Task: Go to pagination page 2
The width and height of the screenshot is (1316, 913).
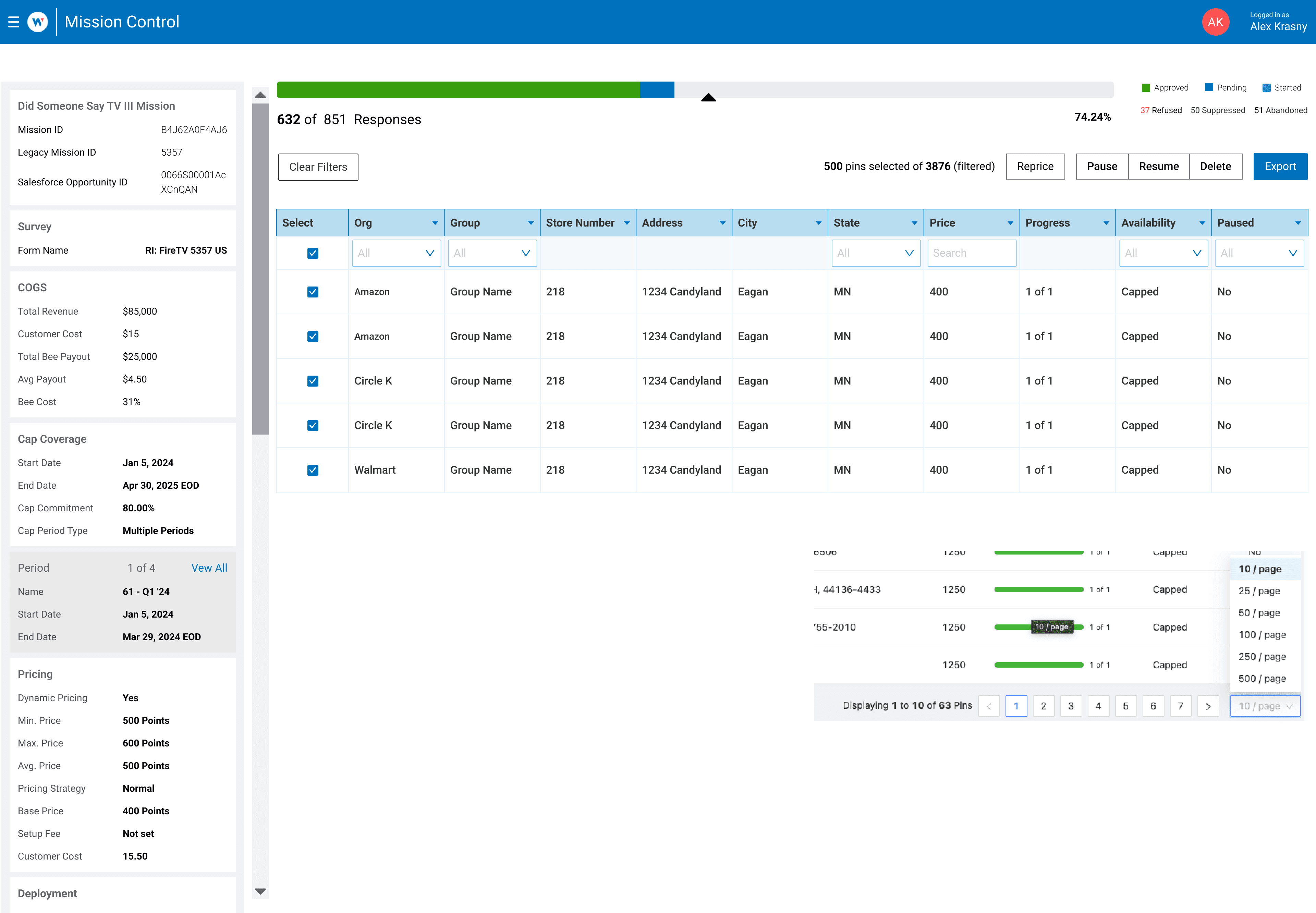Action: tap(1044, 706)
